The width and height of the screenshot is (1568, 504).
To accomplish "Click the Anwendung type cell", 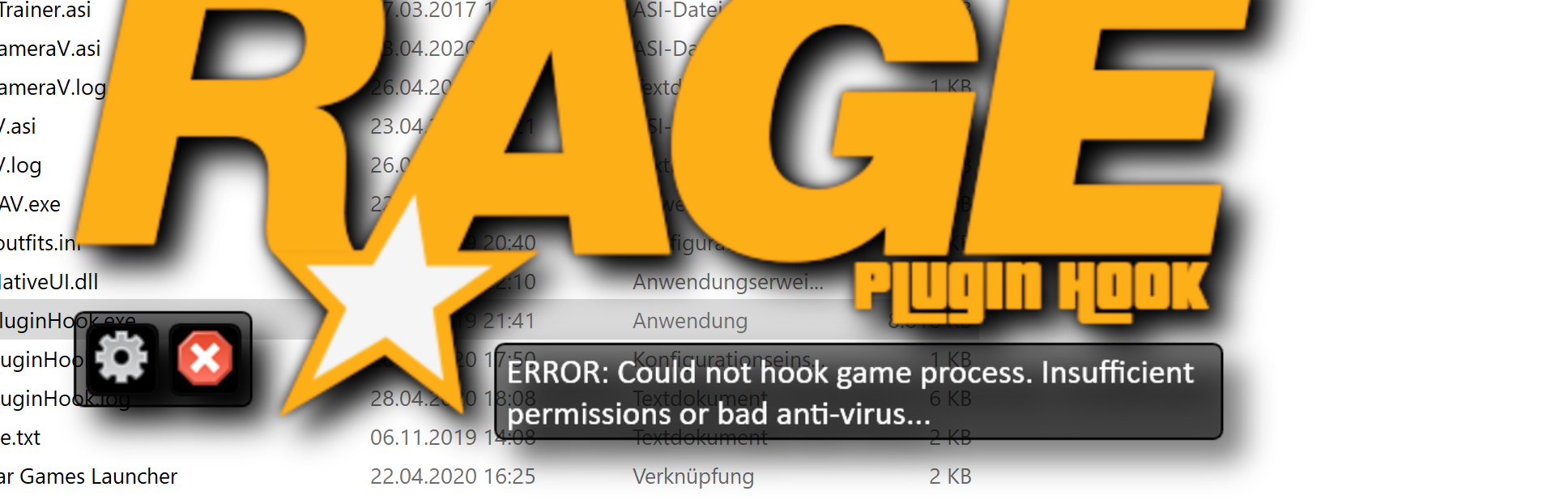I will (x=690, y=321).
